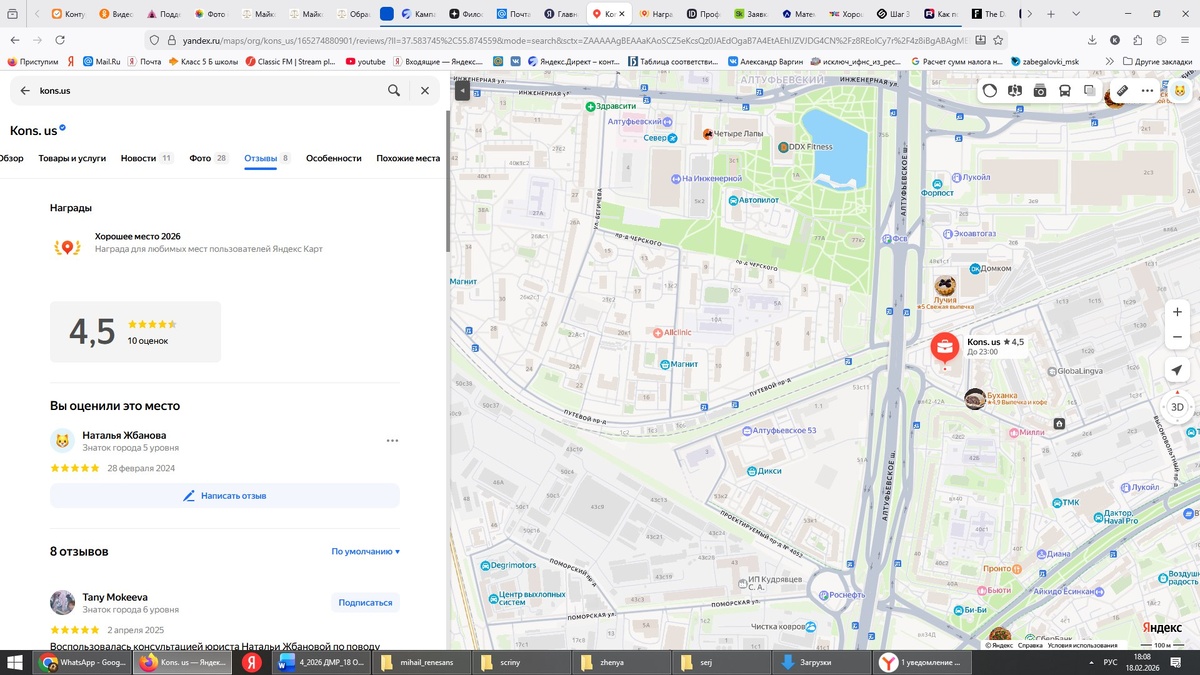Click the Хорошее место 2026 award icon

pyautogui.click(x=67, y=245)
